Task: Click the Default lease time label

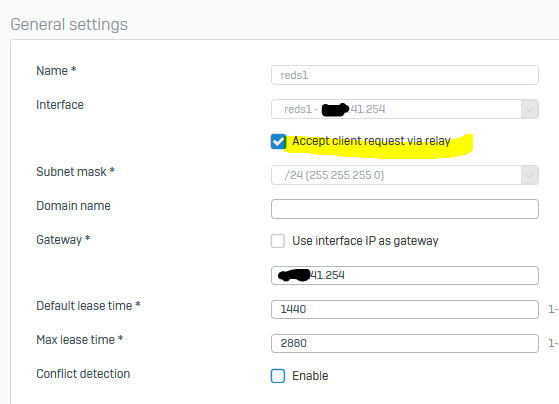Action: (x=88, y=306)
